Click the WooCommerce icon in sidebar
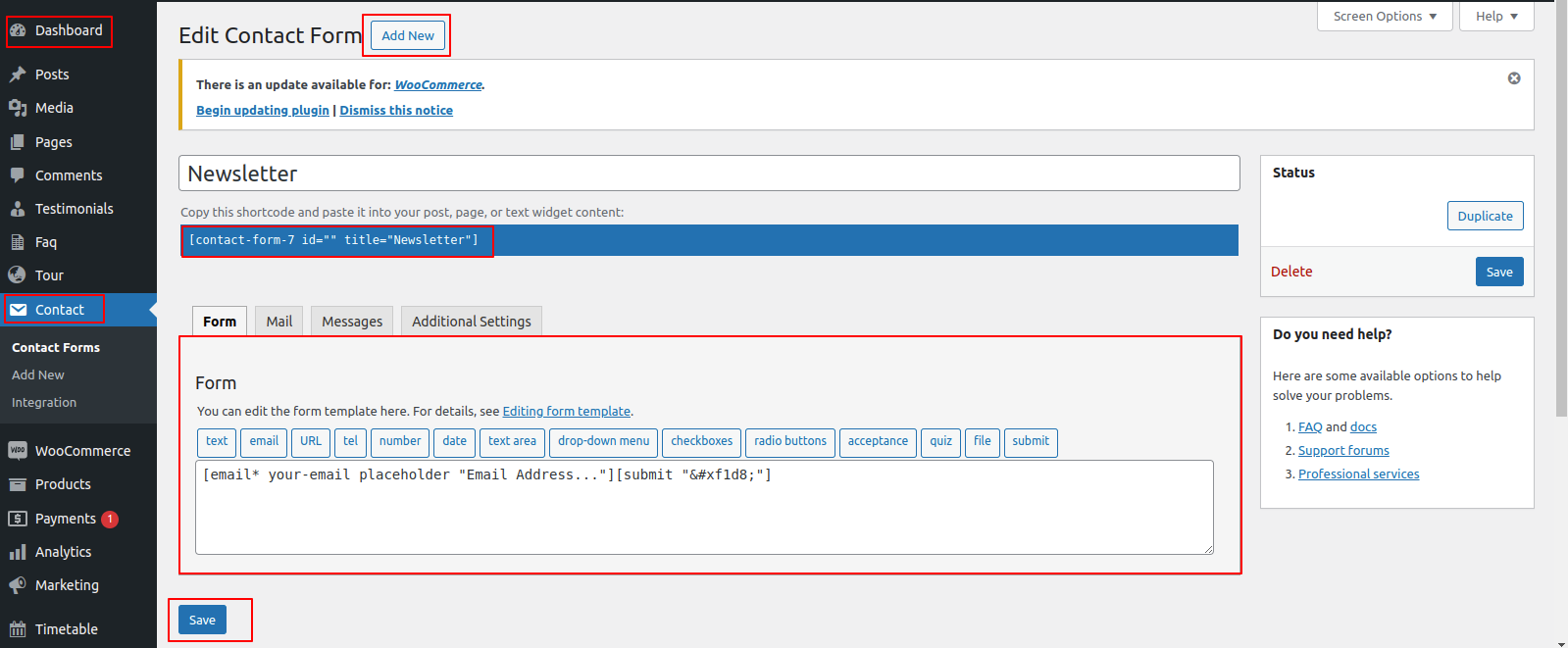This screenshot has width=1568, height=648. [x=18, y=451]
